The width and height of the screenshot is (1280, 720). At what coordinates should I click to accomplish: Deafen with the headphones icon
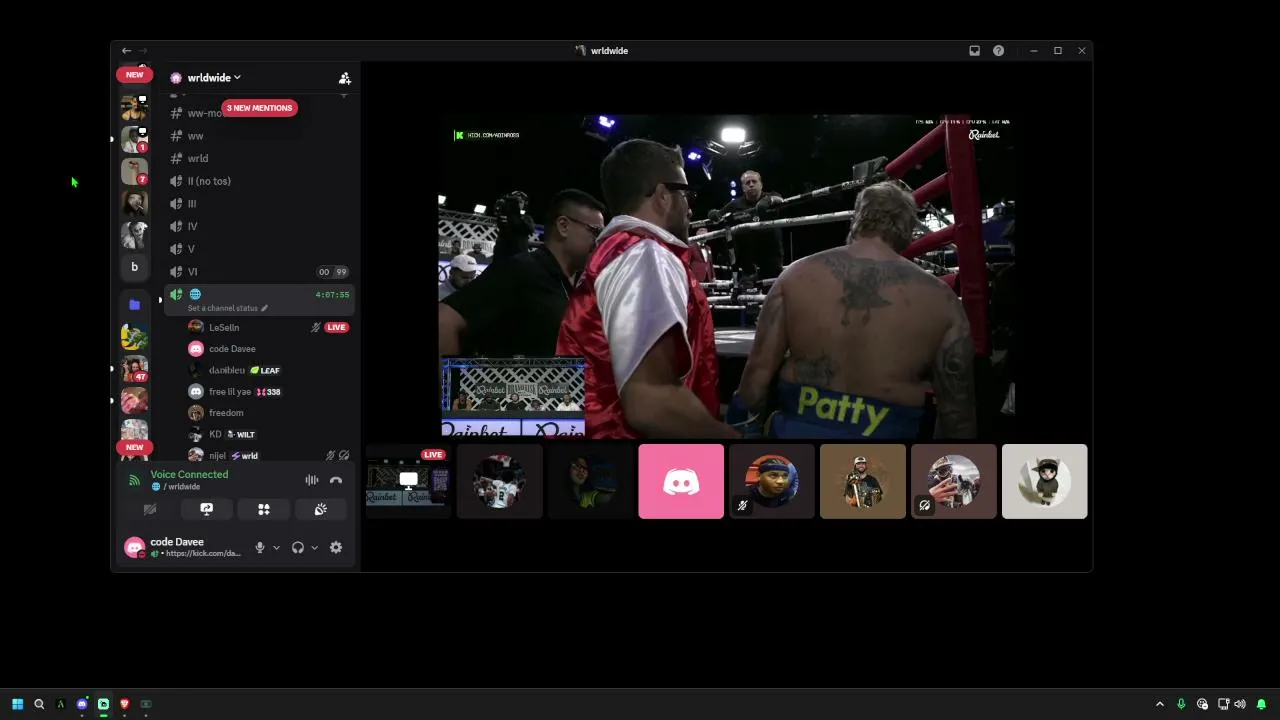coord(297,548)
